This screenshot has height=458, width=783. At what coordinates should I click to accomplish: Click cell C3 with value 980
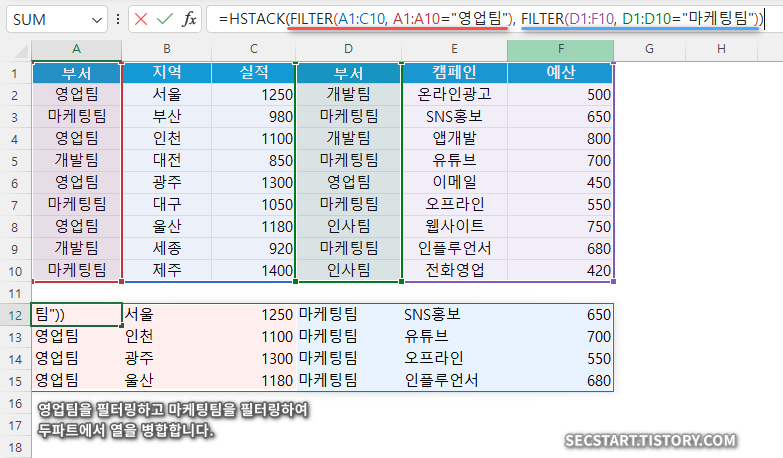click(x=254, y=116)
